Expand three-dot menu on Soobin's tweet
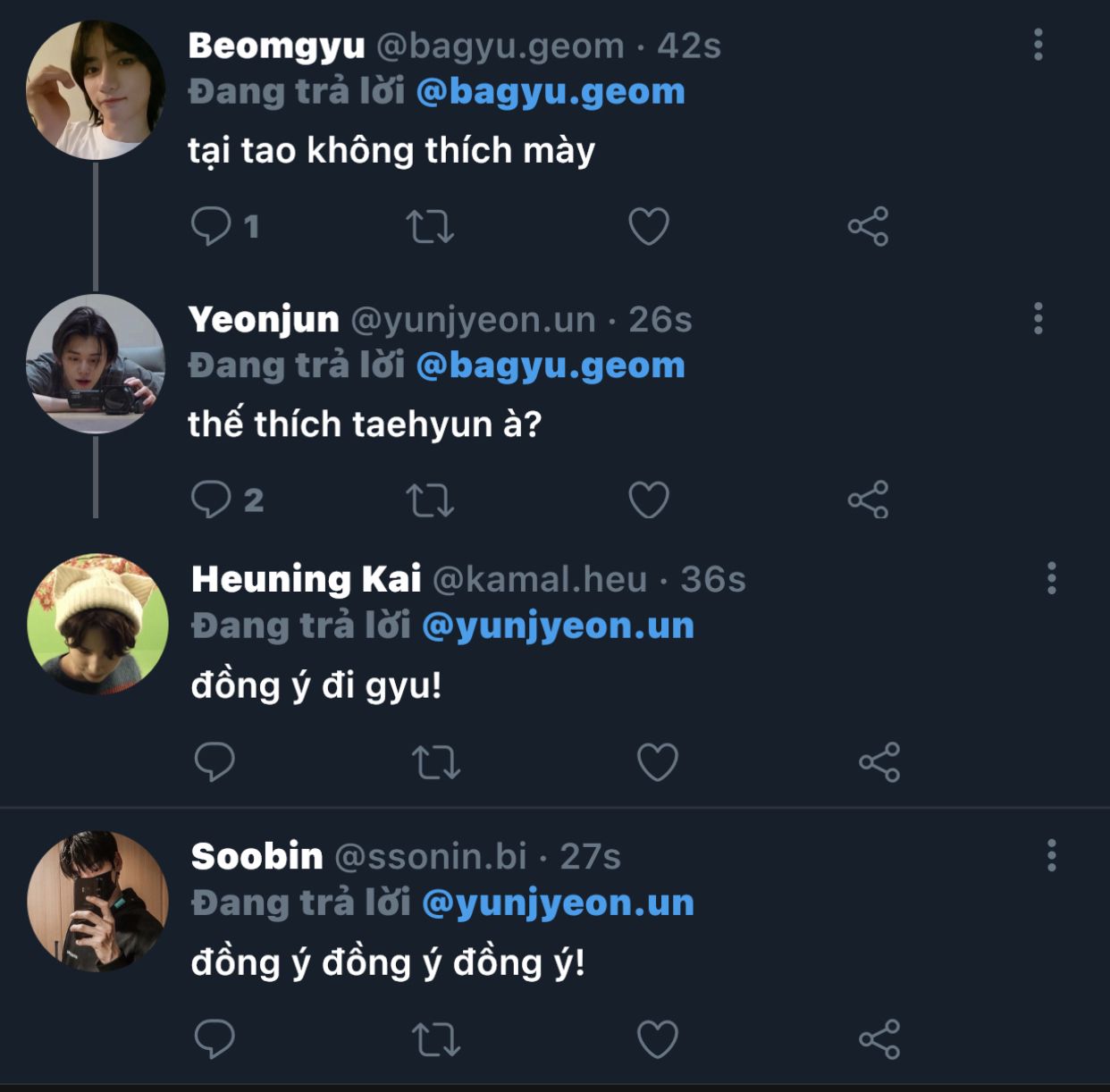 (x=1052, y=855)
